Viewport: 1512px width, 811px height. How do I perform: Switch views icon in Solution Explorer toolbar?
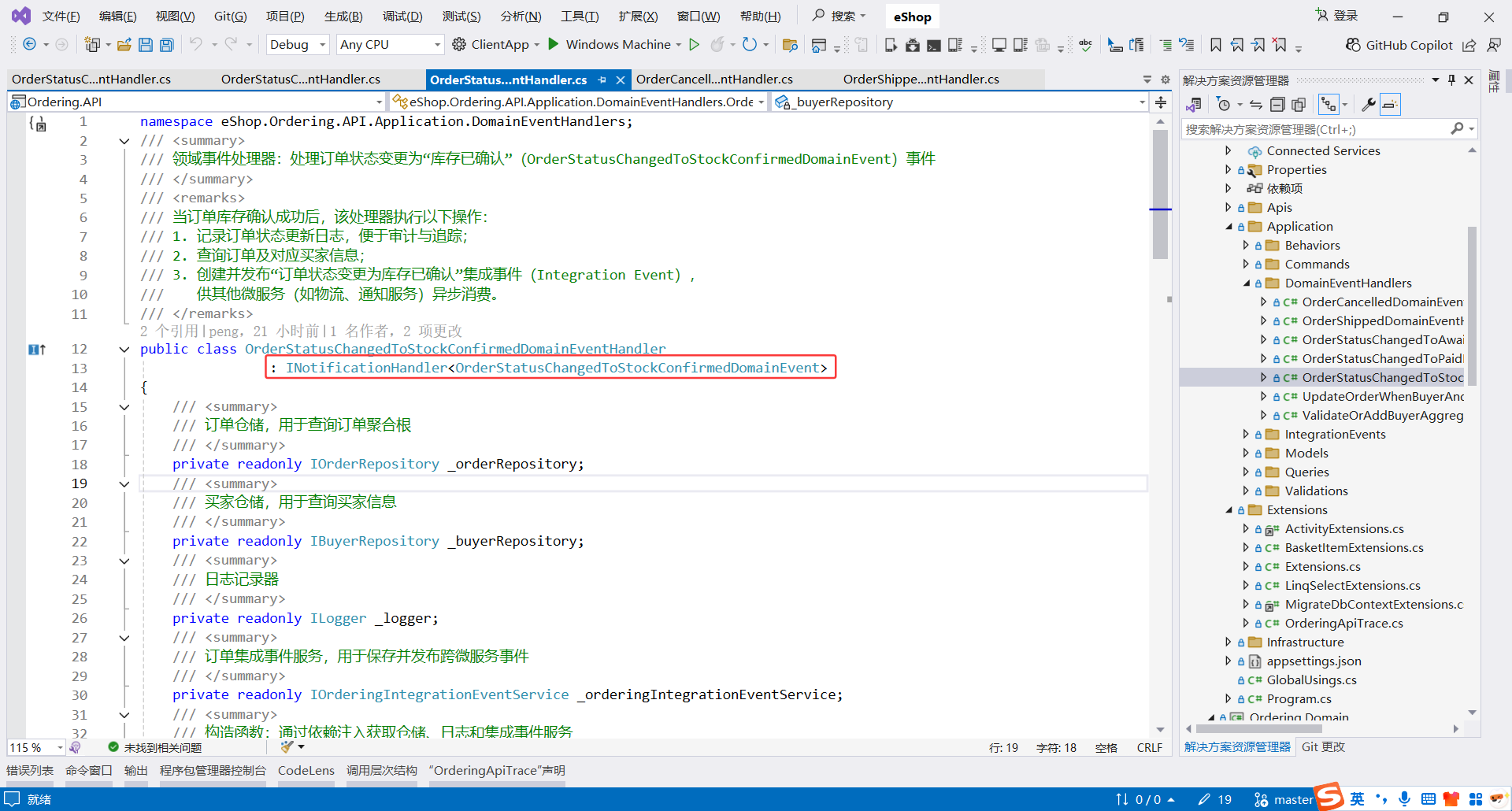pos(1194,105)
